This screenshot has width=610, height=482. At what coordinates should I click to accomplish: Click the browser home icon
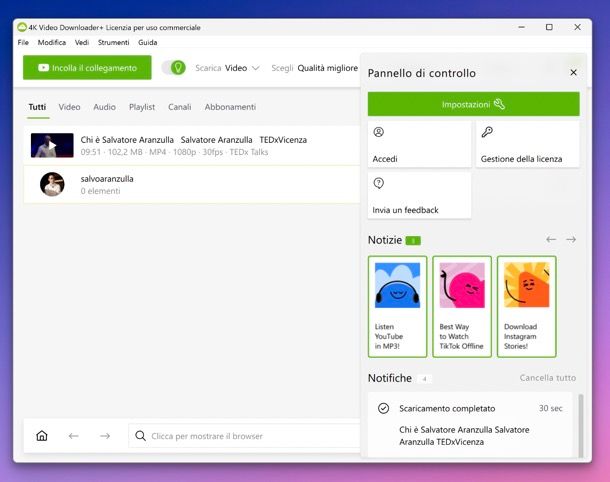(x=42, y=436)
